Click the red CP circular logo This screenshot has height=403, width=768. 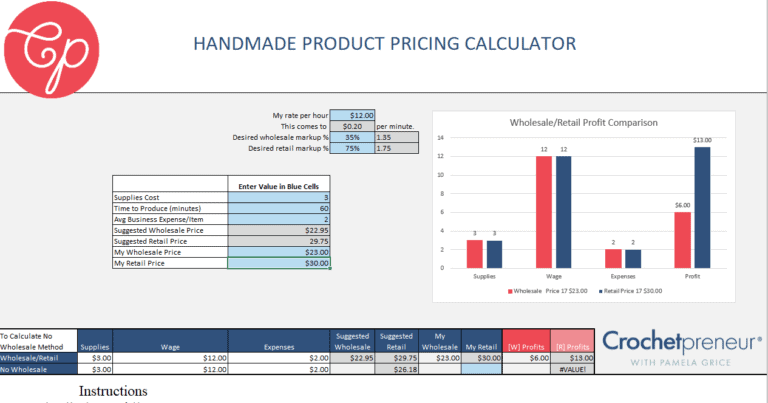click(x=51, y=49)
